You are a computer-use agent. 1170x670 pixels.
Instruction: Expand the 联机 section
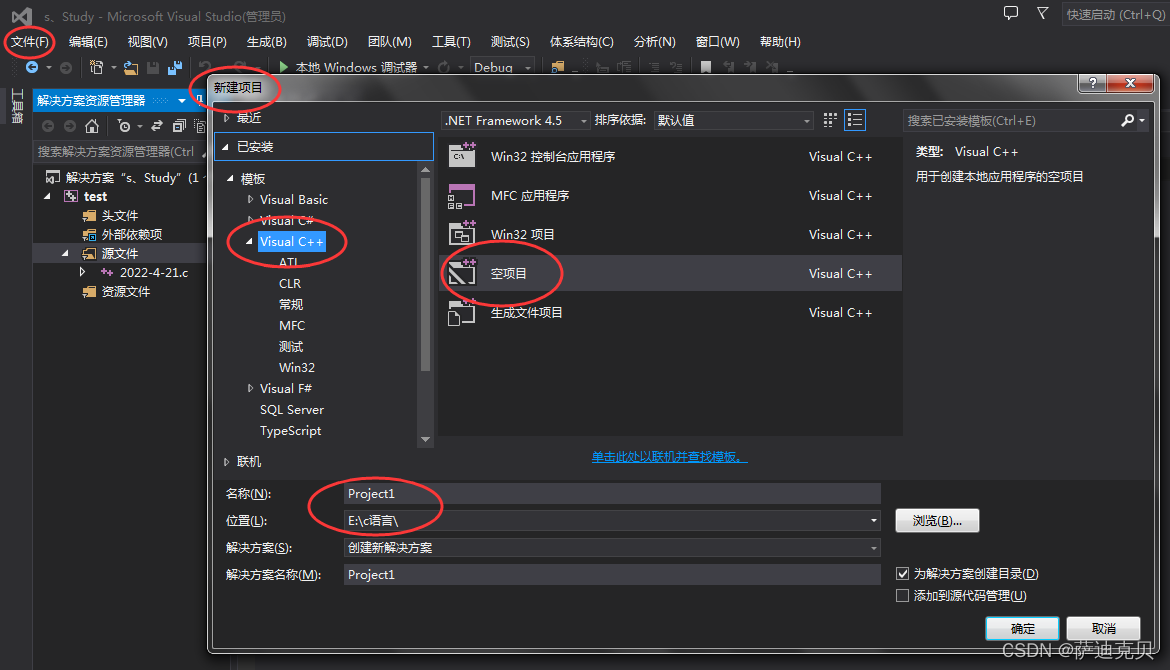pos(227,462)
